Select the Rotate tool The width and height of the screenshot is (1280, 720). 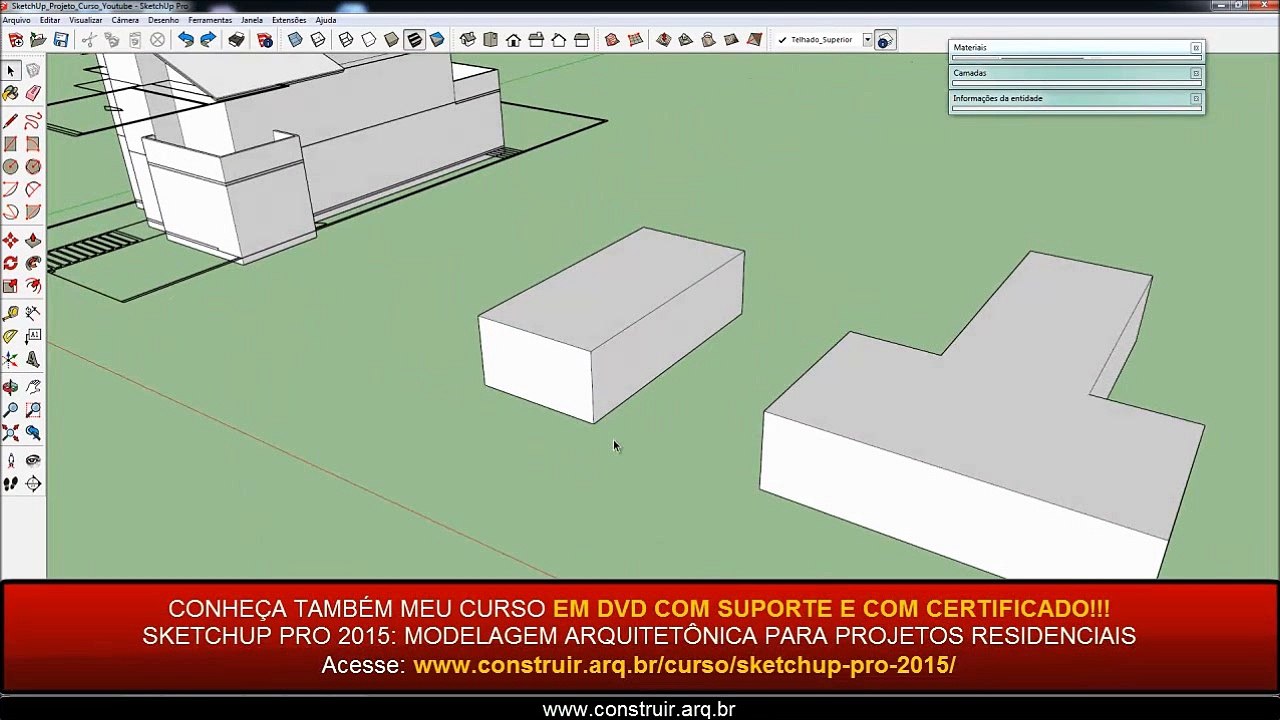(x=10, y=263)
